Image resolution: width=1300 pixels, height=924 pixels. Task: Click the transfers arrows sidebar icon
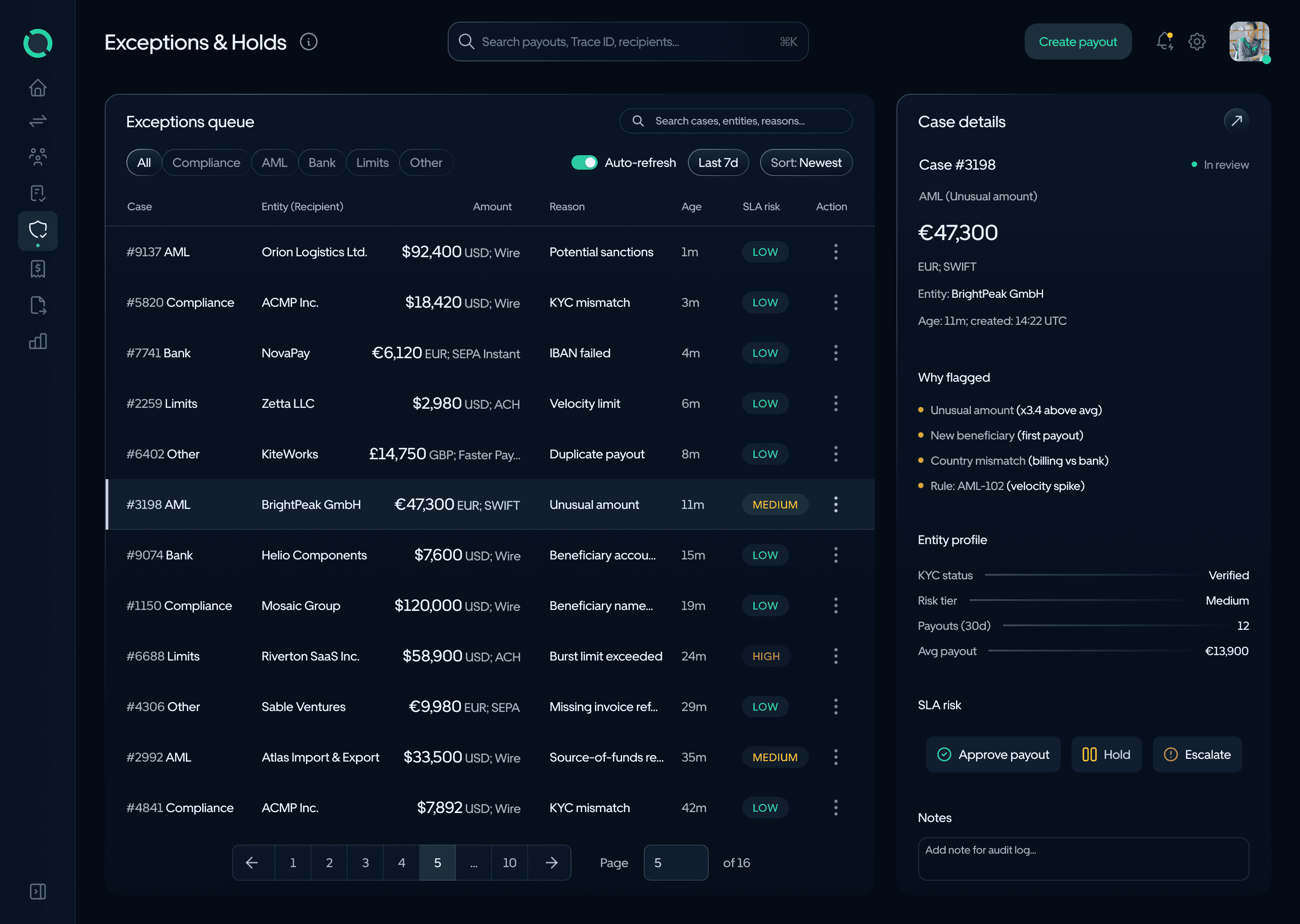point(37,121)
